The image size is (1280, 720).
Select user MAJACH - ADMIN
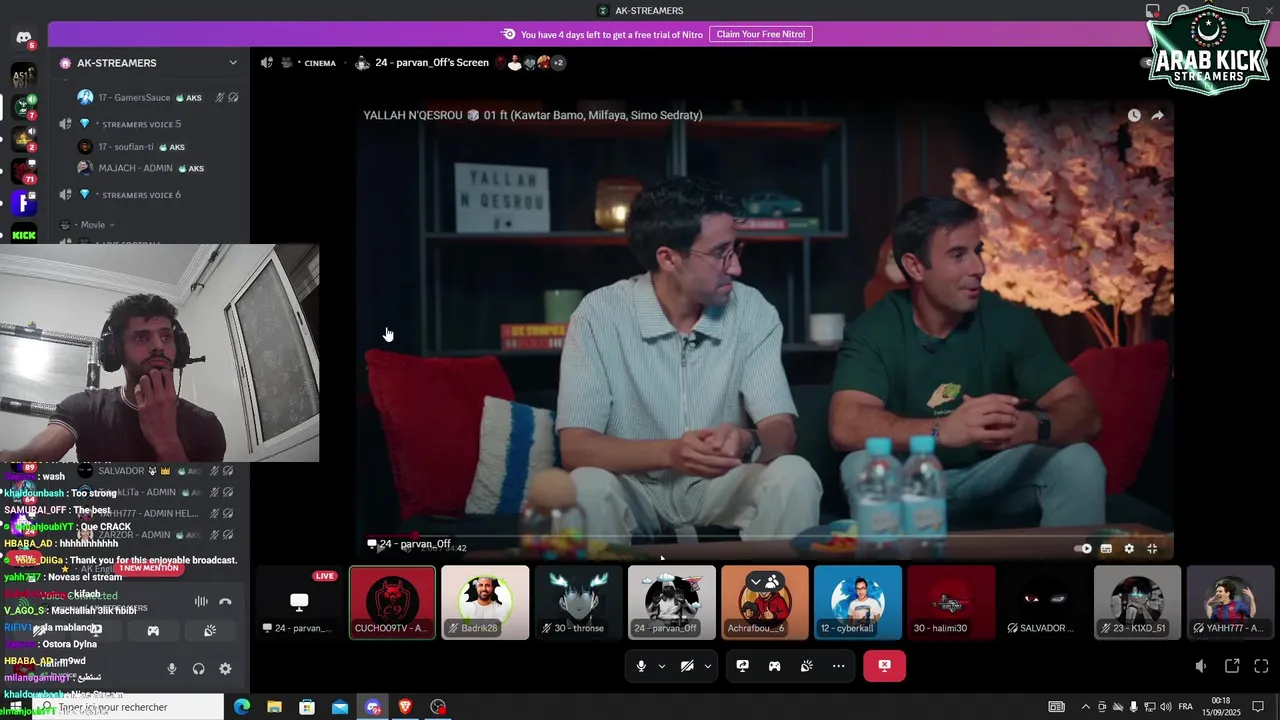pos(136,168)
